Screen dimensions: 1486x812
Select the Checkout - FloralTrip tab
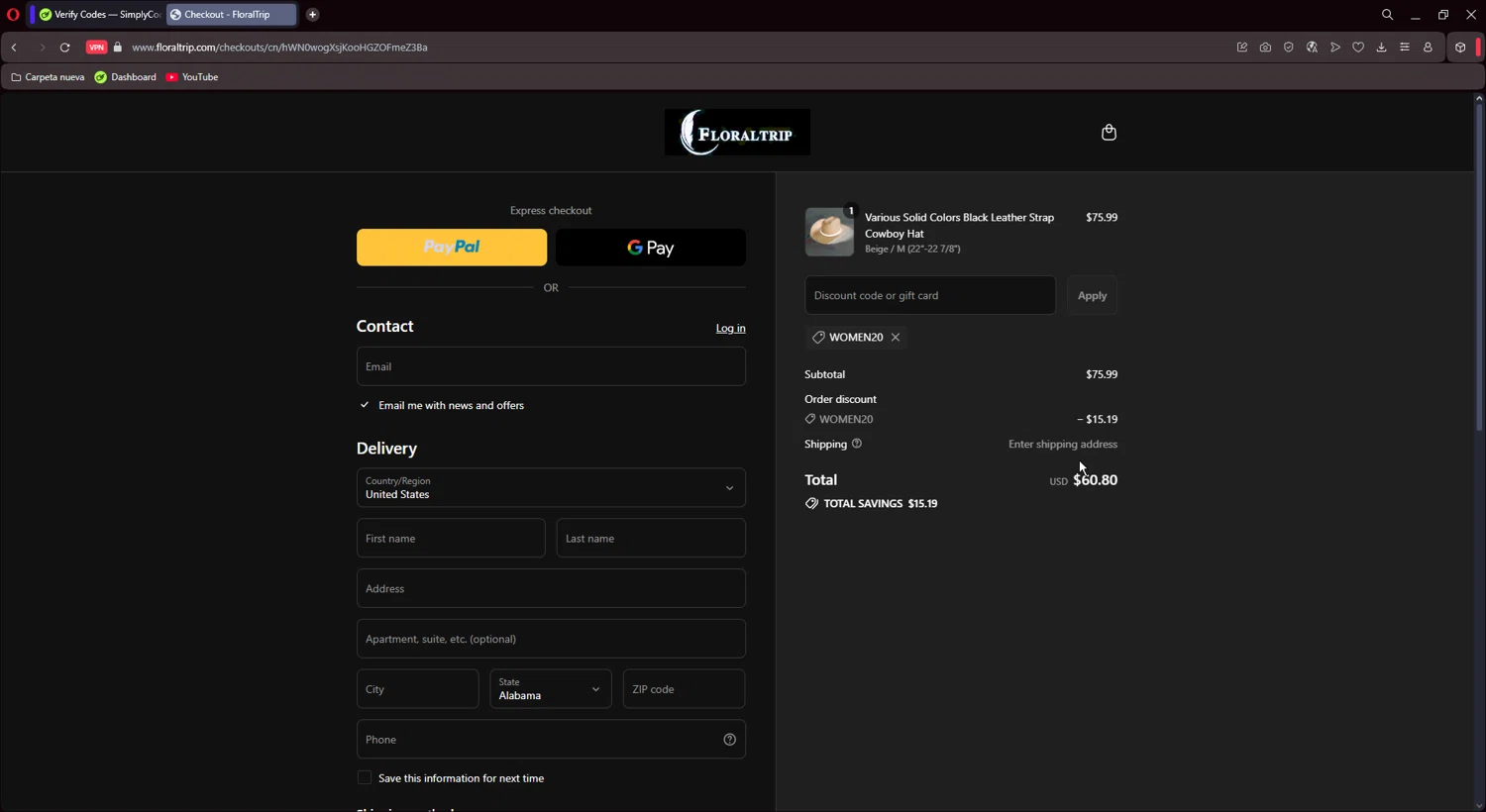pos(231,15)
